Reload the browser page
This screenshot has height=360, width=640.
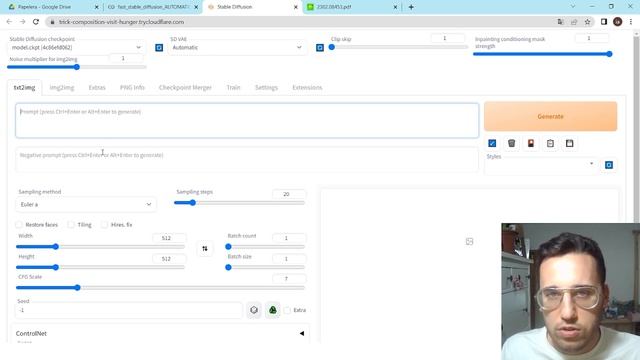click(36, 22)
